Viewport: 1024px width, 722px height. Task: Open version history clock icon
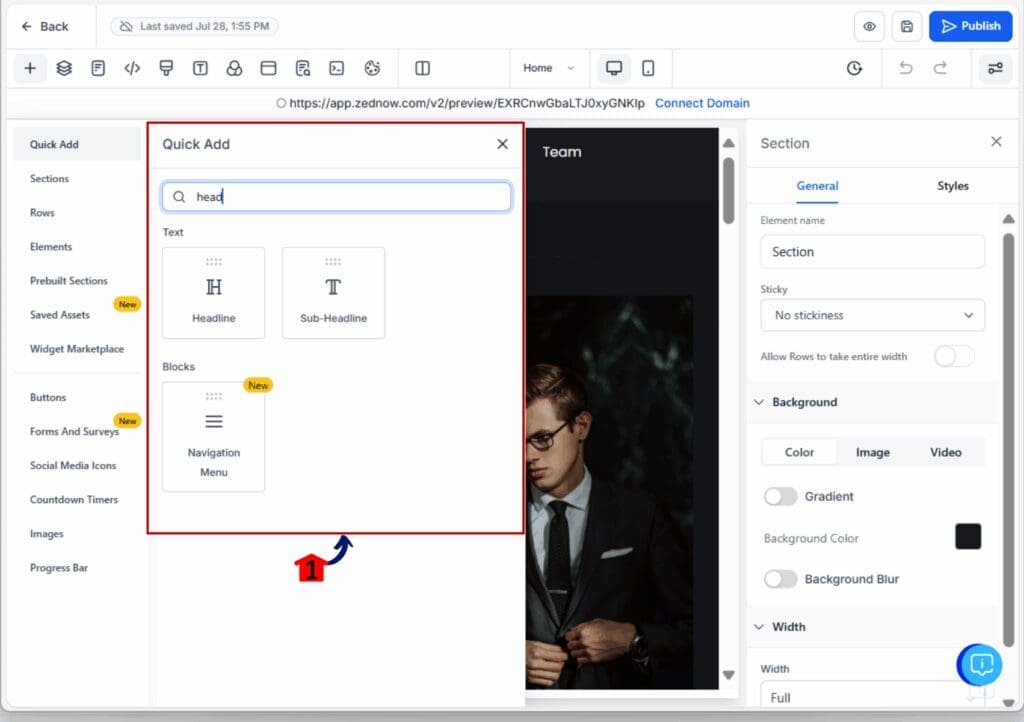pyautogui.click(x=854, y=68)
